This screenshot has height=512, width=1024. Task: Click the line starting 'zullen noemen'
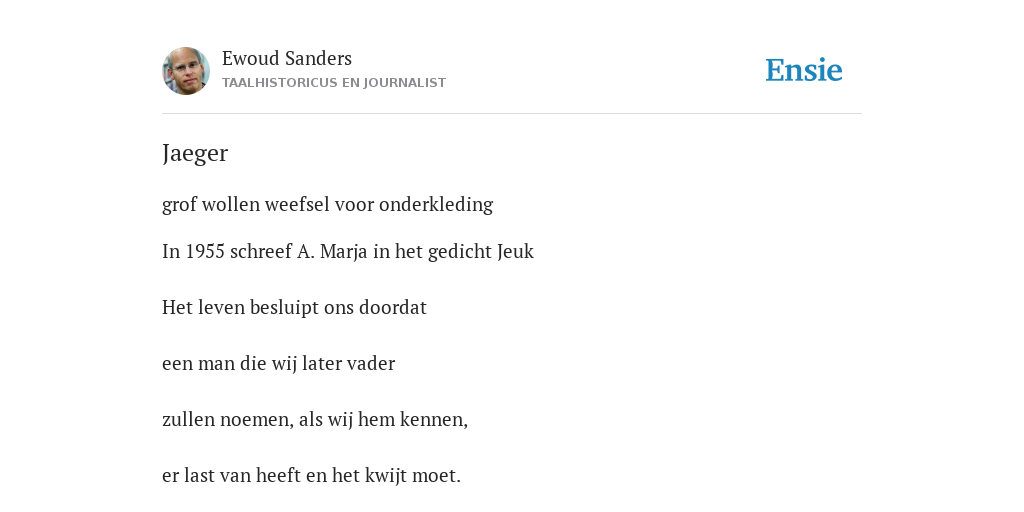coord(315,419)
